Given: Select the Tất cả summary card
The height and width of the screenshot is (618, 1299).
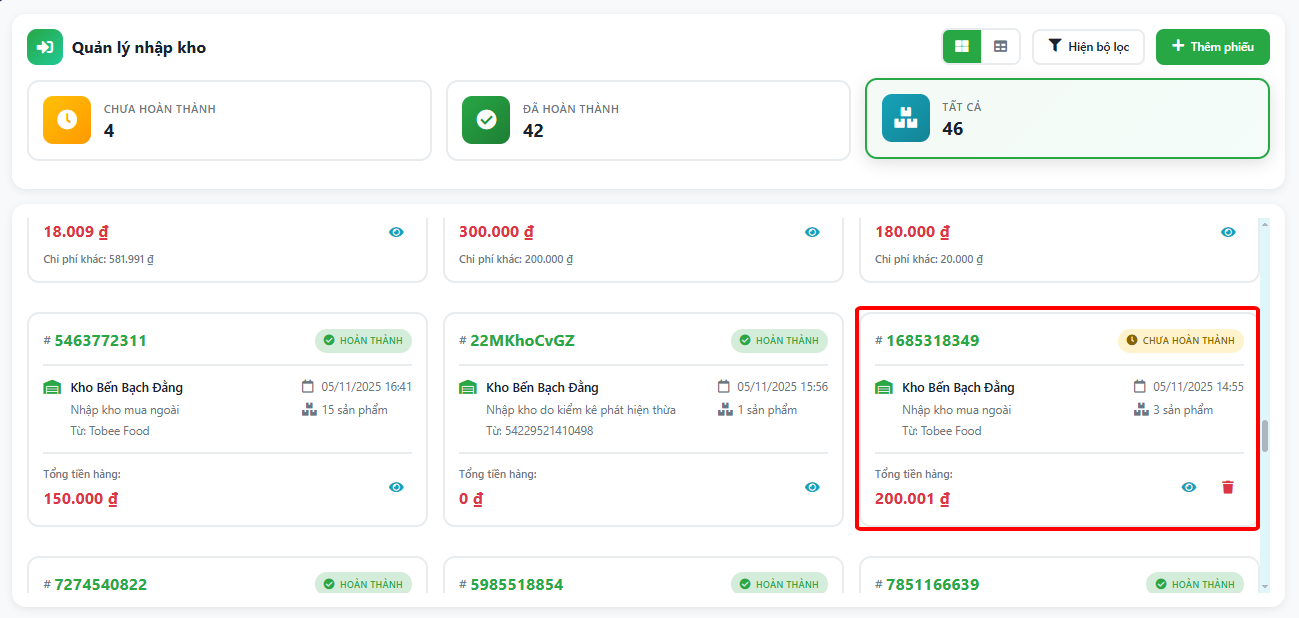Looking at the screenshot, I should [1067, 118].
